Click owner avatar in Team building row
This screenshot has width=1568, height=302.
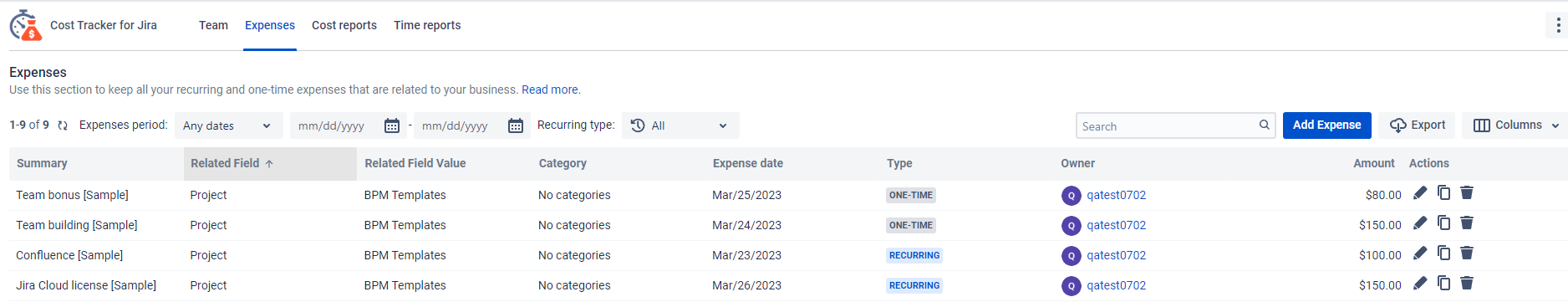tap(1071, 226)
